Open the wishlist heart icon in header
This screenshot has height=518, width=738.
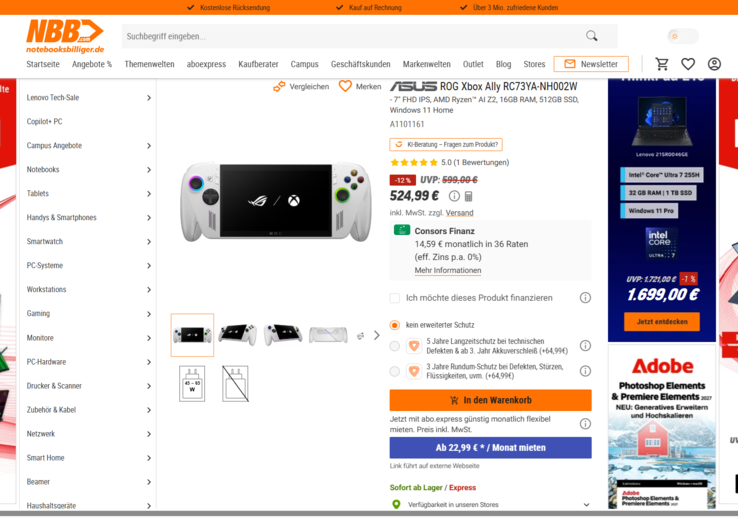click(688, 64)
